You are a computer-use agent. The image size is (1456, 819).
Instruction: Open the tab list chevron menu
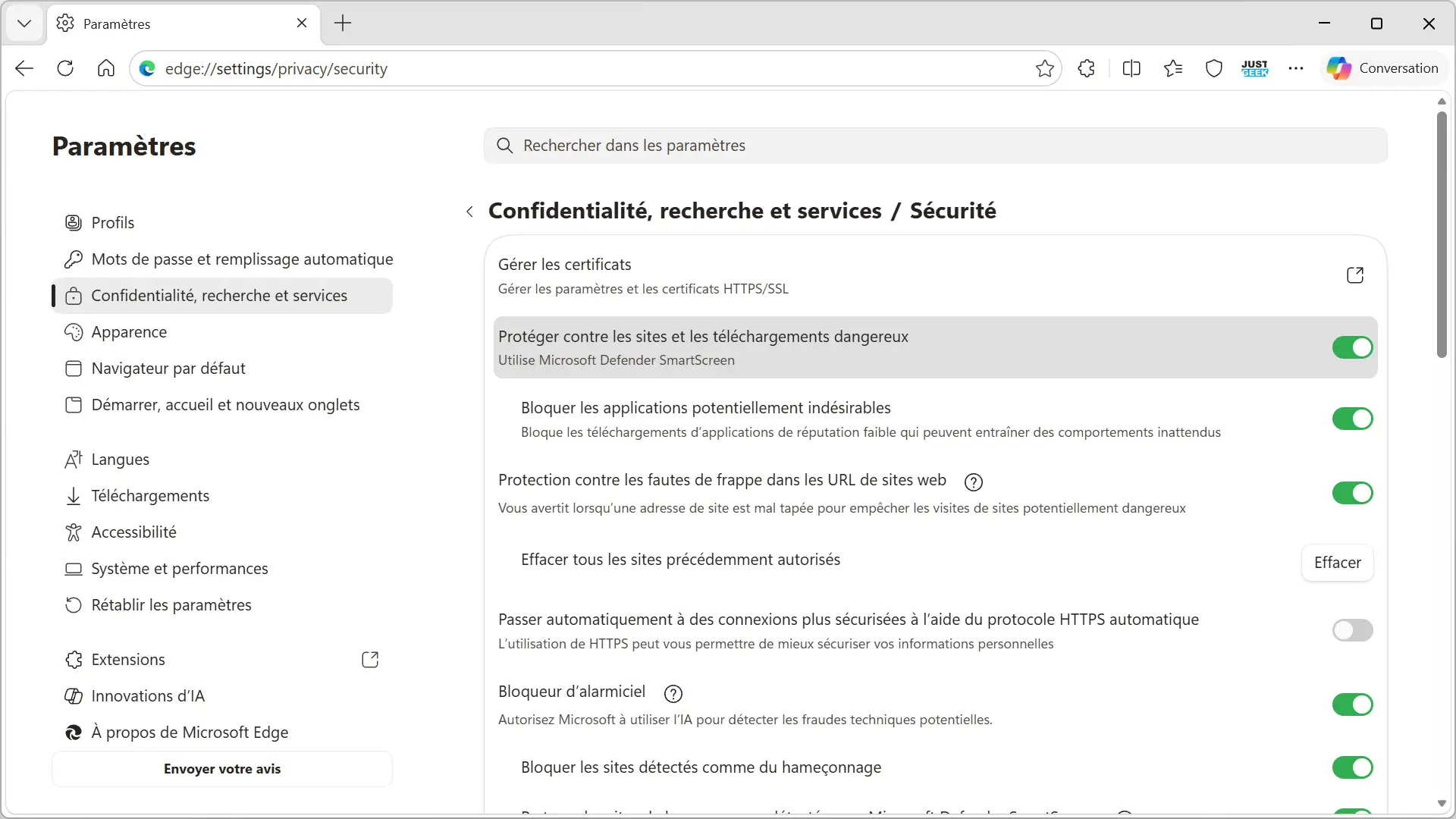tap(24, 24)
